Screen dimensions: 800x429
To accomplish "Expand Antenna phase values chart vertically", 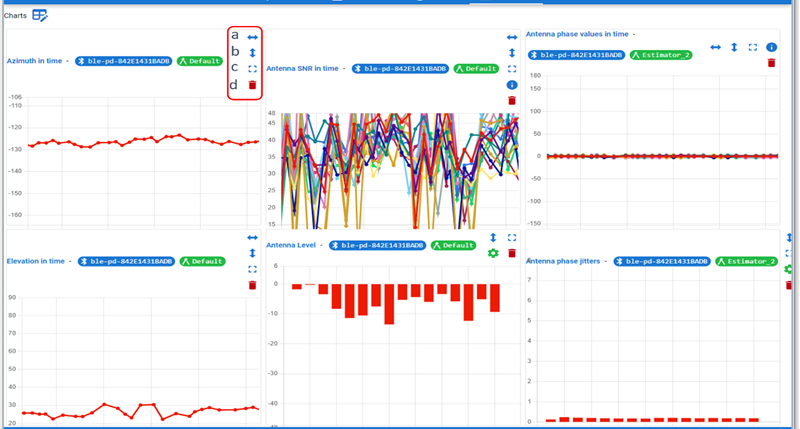I will [734, 47].
